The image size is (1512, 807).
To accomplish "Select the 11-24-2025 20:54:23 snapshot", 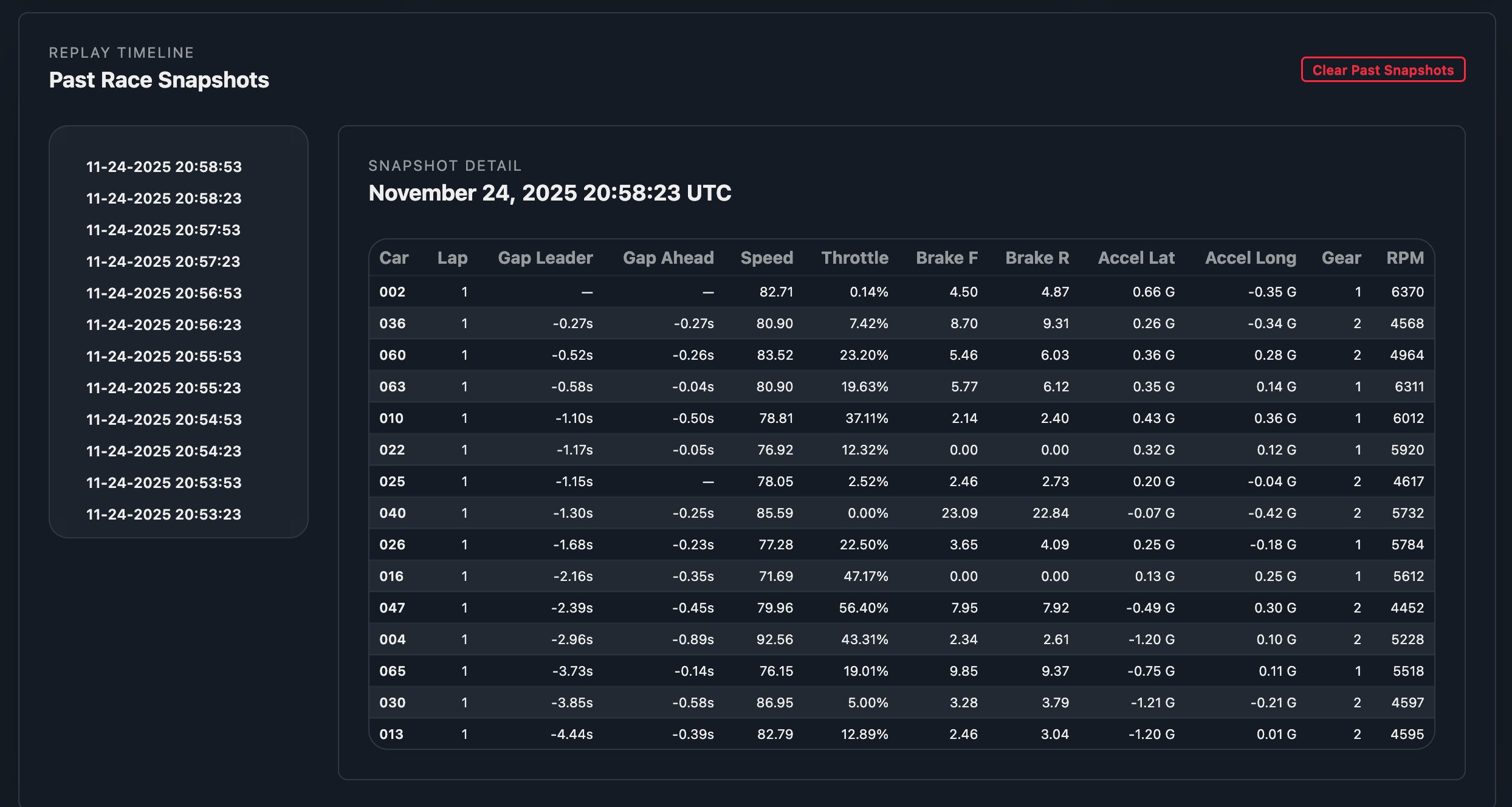I will 164,451.
